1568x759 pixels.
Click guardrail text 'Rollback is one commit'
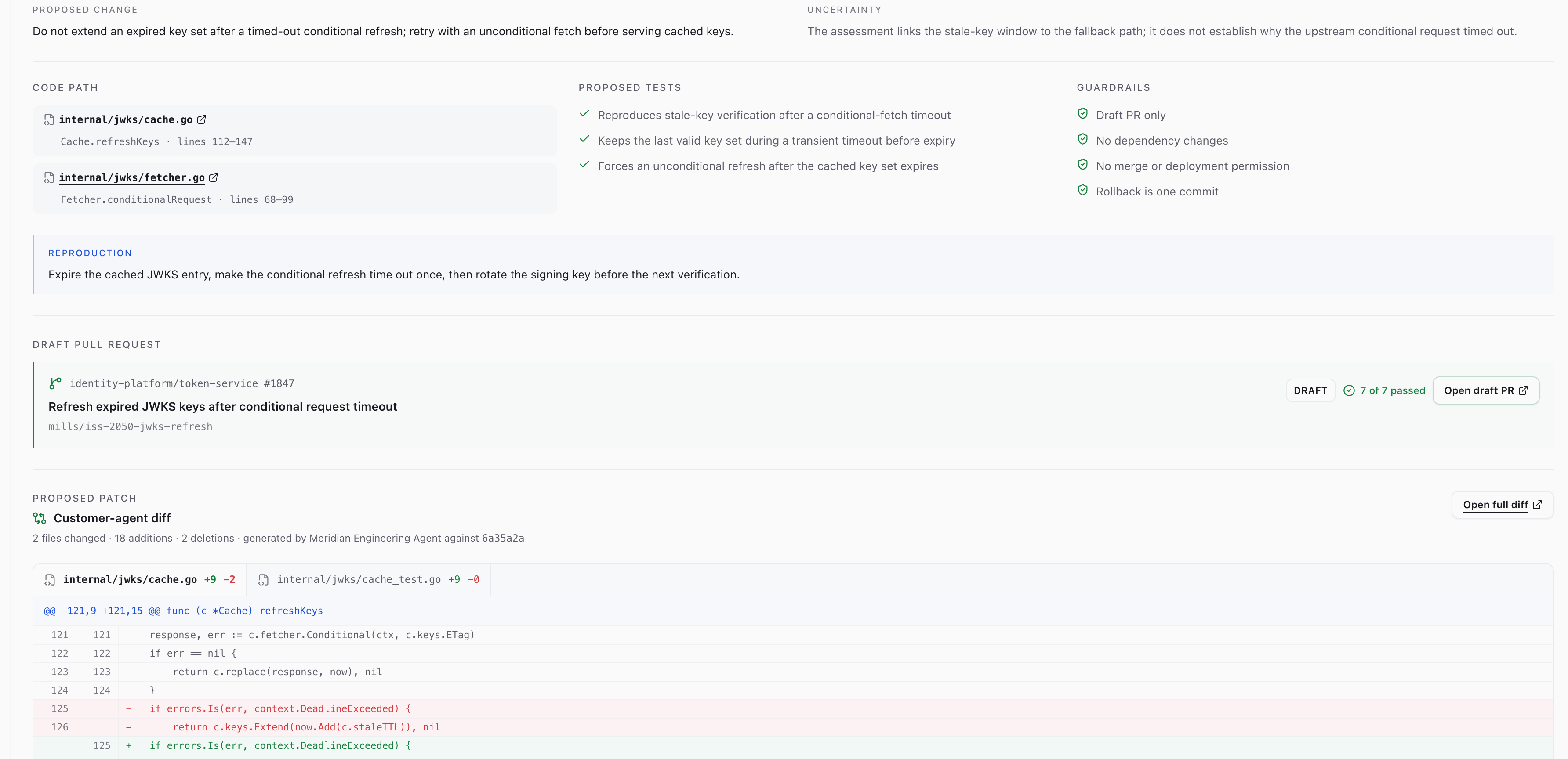(x=1157, y=192)
